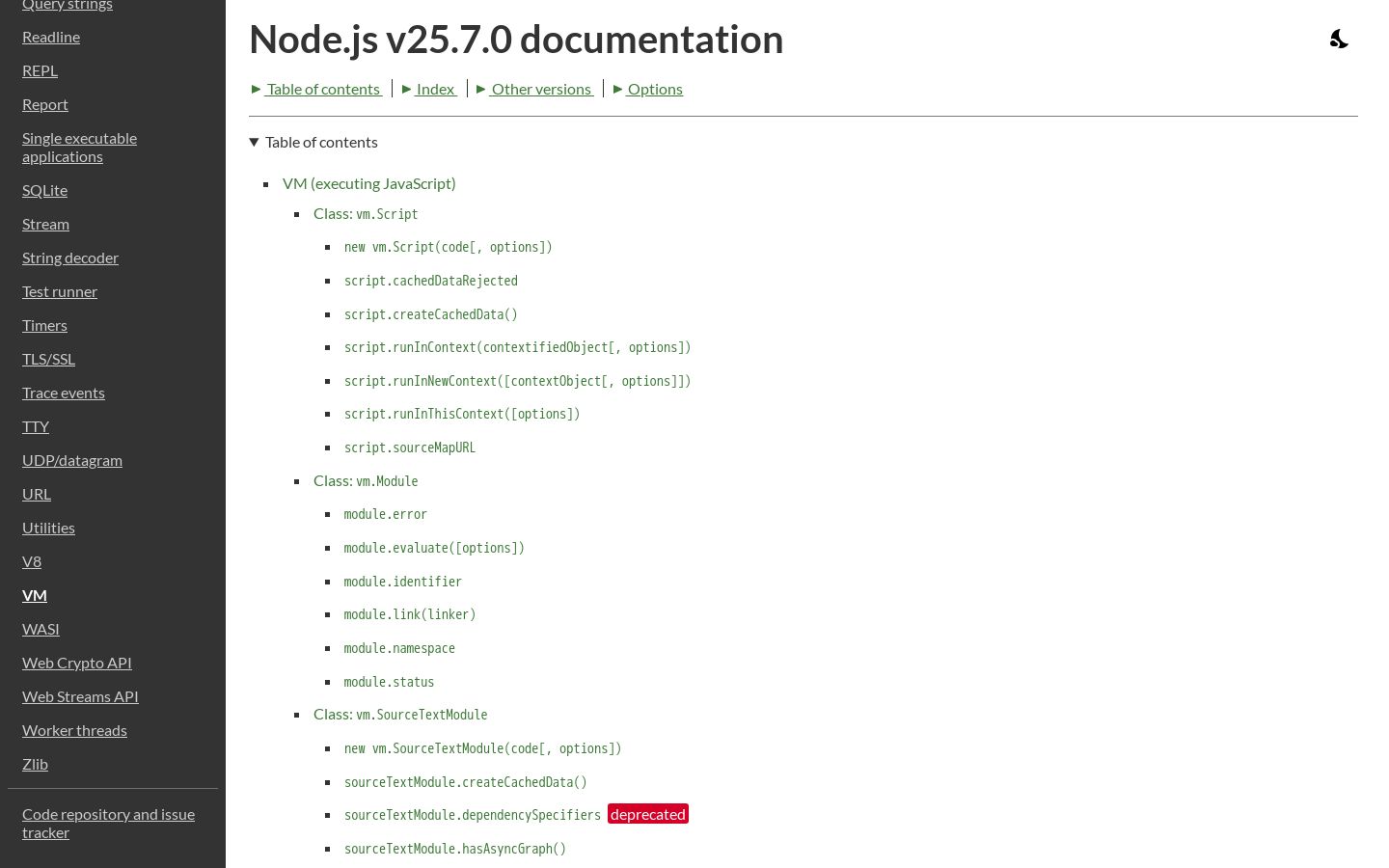Open Code repository and issue tracker link

(108, 823)
